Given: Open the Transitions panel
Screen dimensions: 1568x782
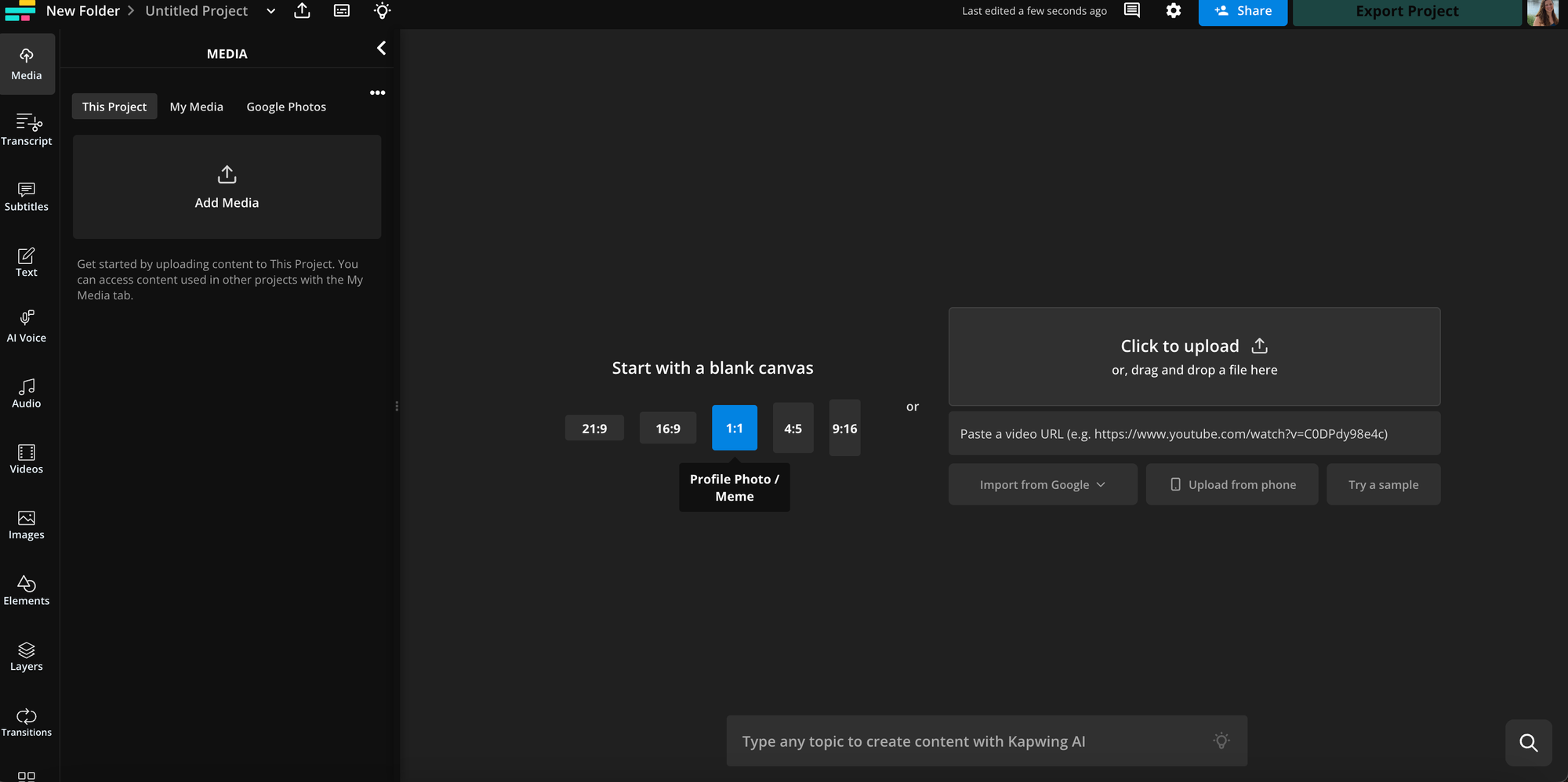Looking at the screenshot, I should pos(27,722).
